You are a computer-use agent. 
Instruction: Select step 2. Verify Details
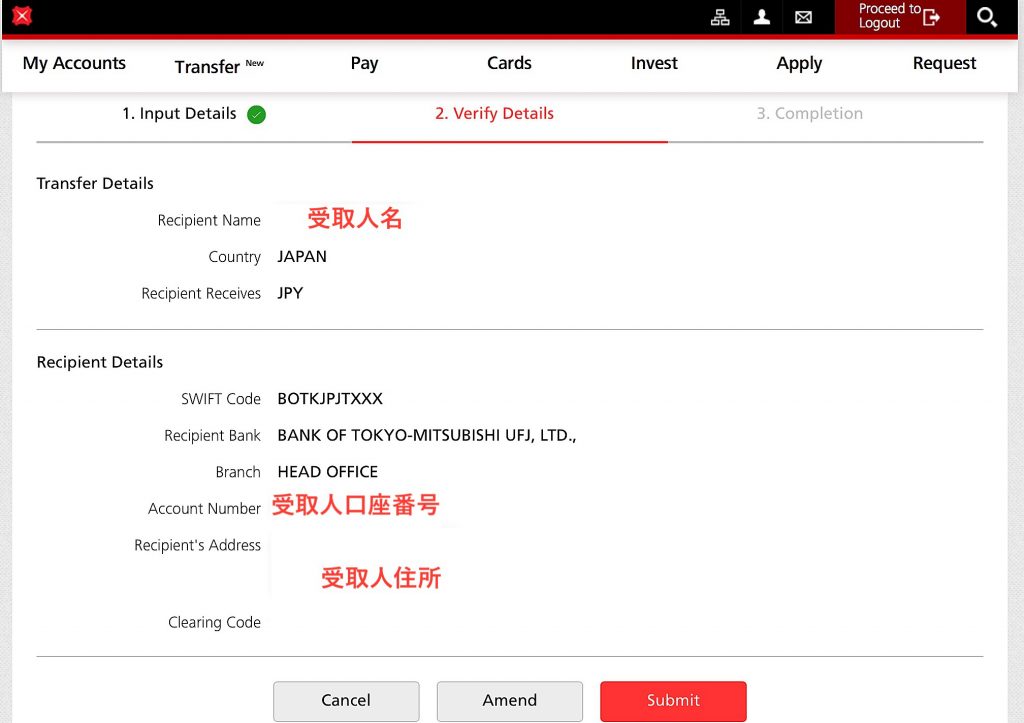(494, 114)
